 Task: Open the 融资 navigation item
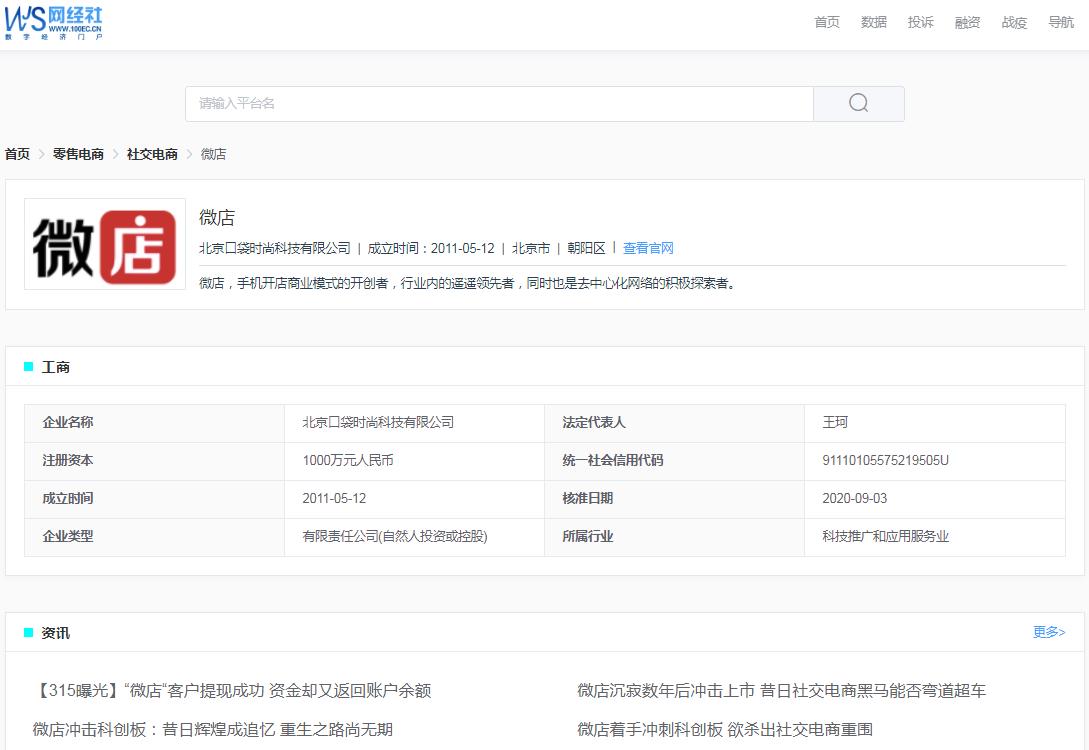pos(967,22)
